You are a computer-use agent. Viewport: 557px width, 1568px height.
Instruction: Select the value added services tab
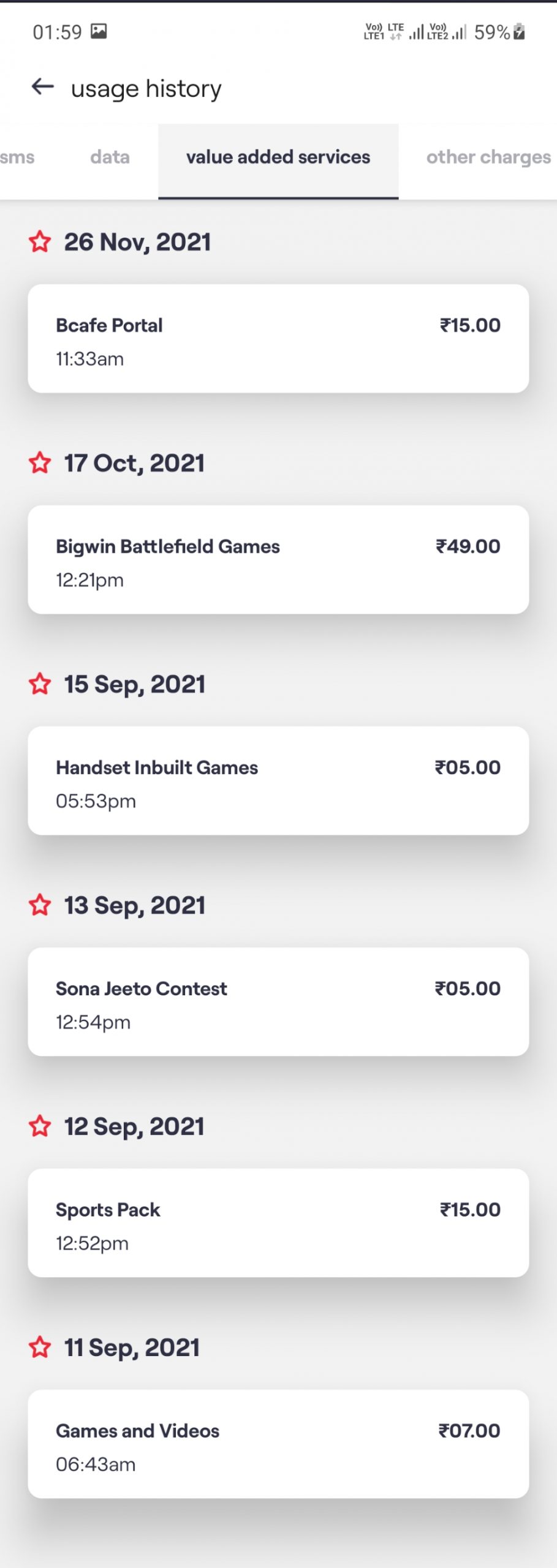pos(278,157)
